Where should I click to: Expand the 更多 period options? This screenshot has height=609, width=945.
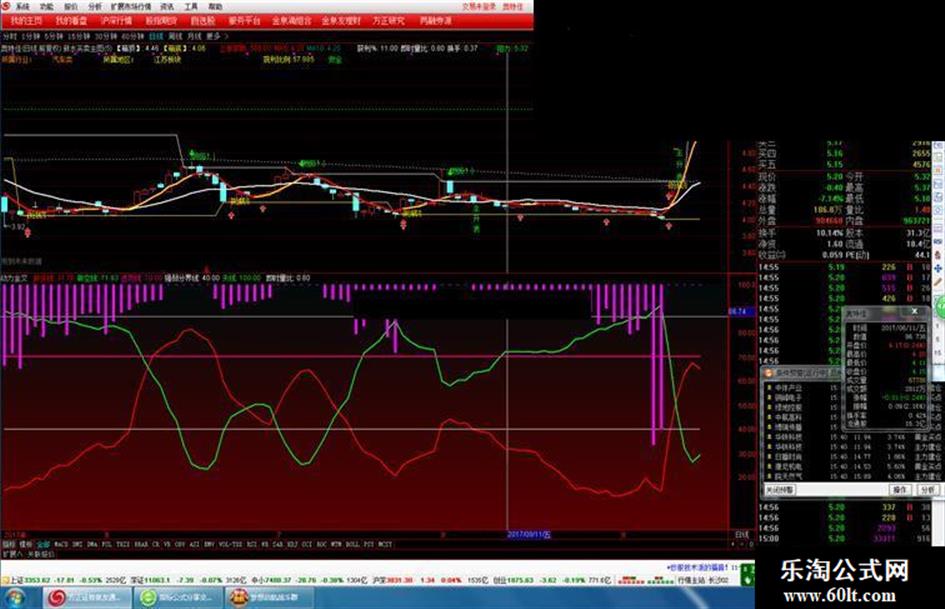pos(214,36)
